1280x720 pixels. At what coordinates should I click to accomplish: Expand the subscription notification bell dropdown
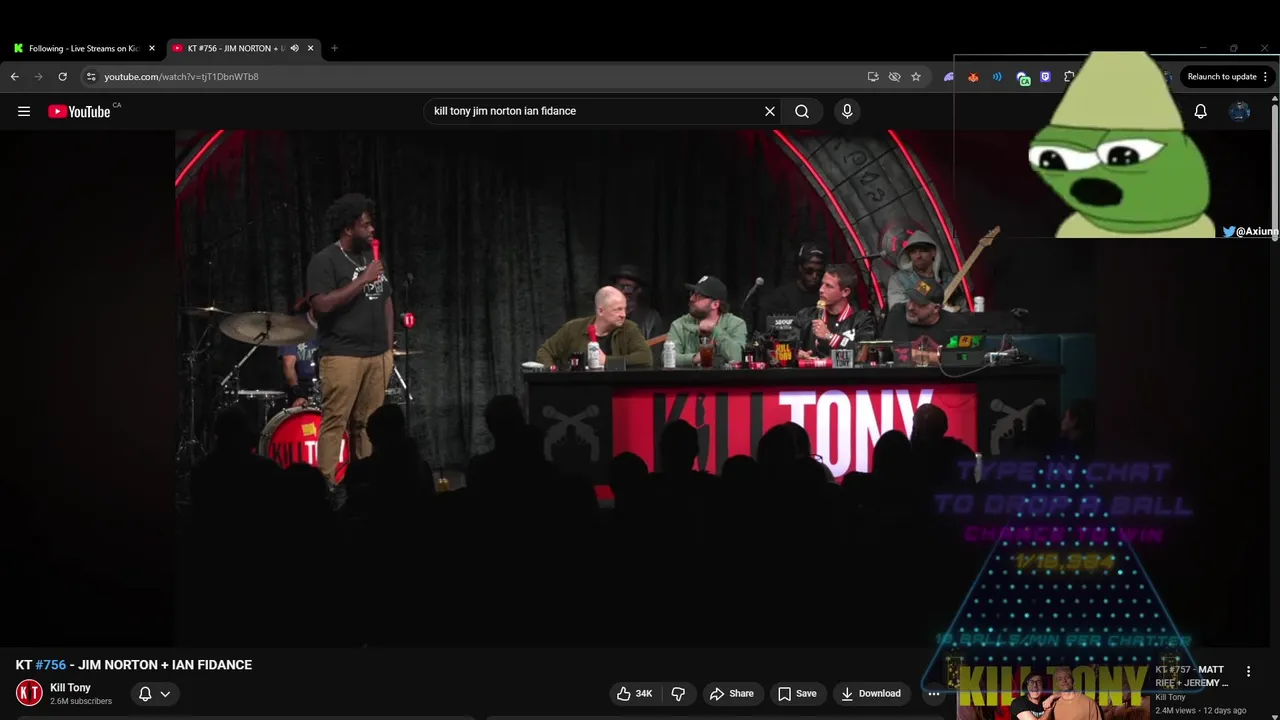pos(154,693)
